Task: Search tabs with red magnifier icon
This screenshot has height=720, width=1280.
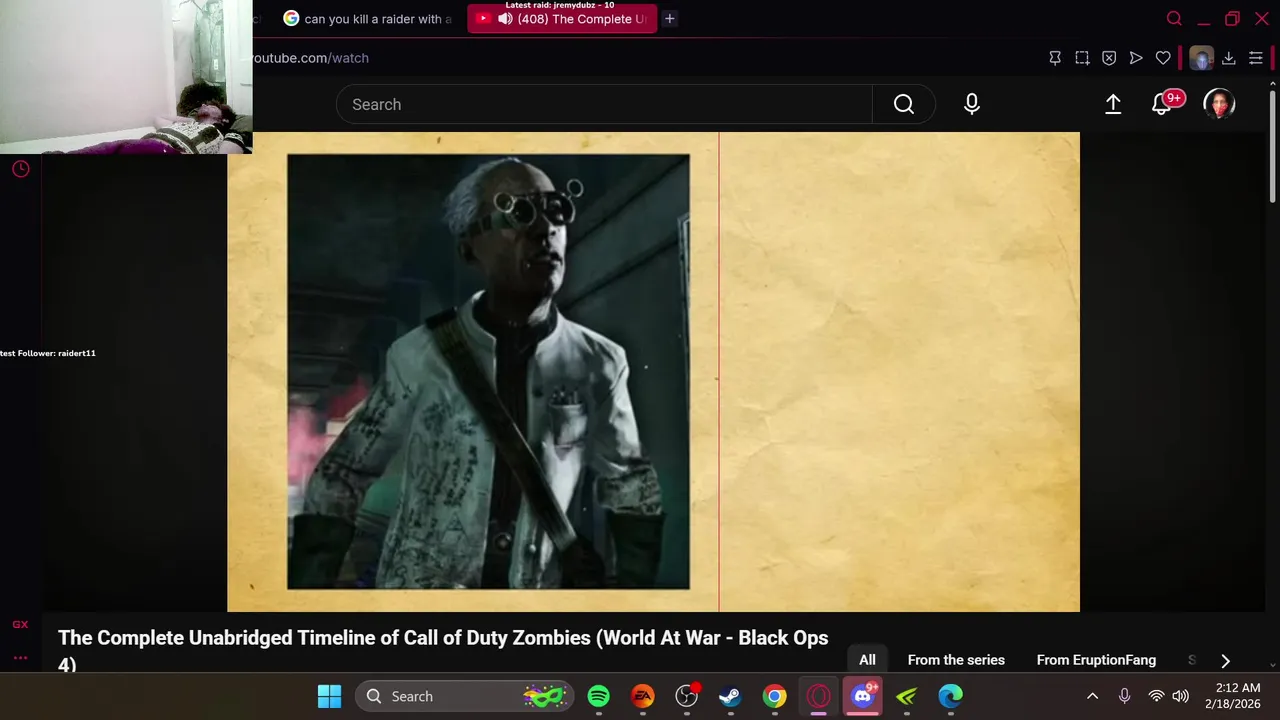Action: click(1174, 18)
